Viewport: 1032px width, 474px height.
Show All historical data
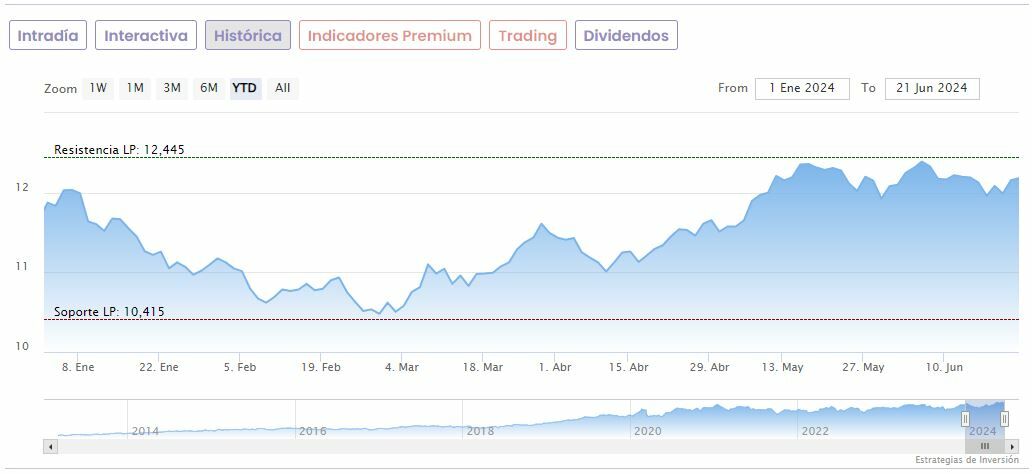(283, 88)
